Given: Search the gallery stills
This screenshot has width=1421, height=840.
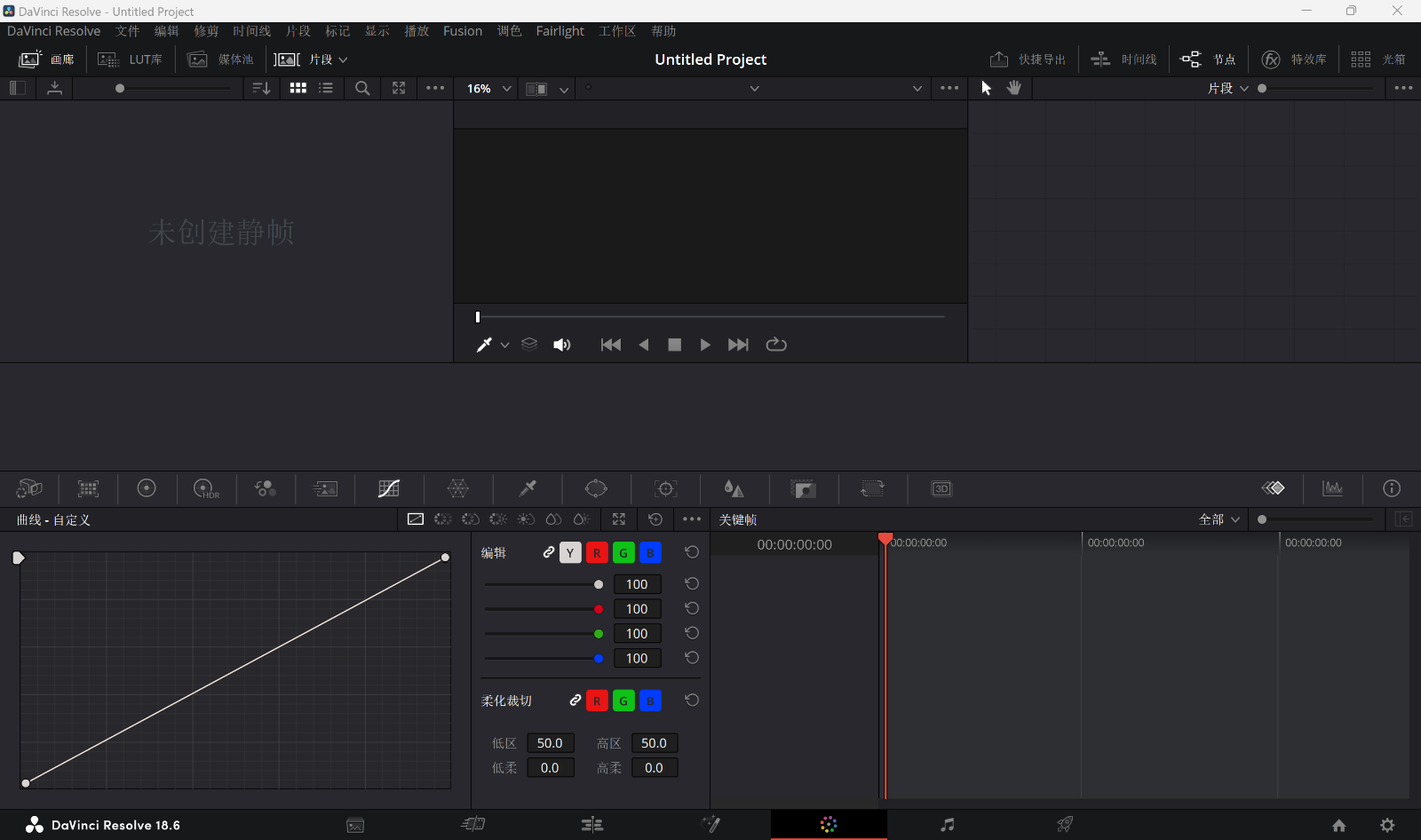Looking at the screenshot, I should coord(362,88).
